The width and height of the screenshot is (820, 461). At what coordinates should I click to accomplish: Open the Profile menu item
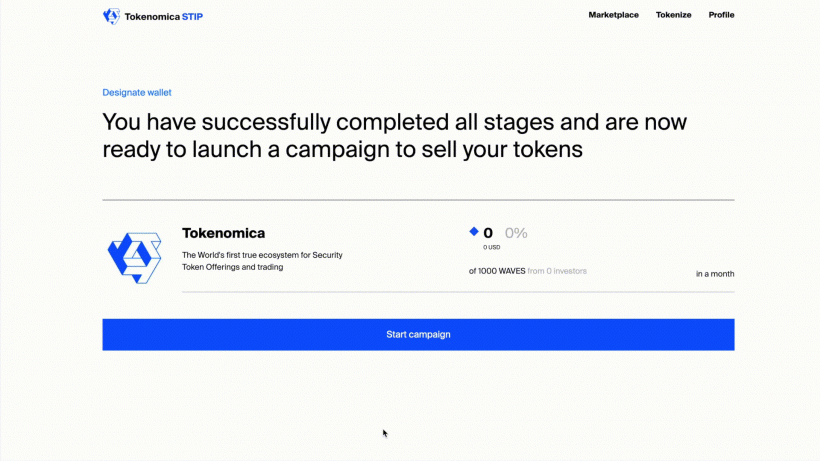click(721, 15)
